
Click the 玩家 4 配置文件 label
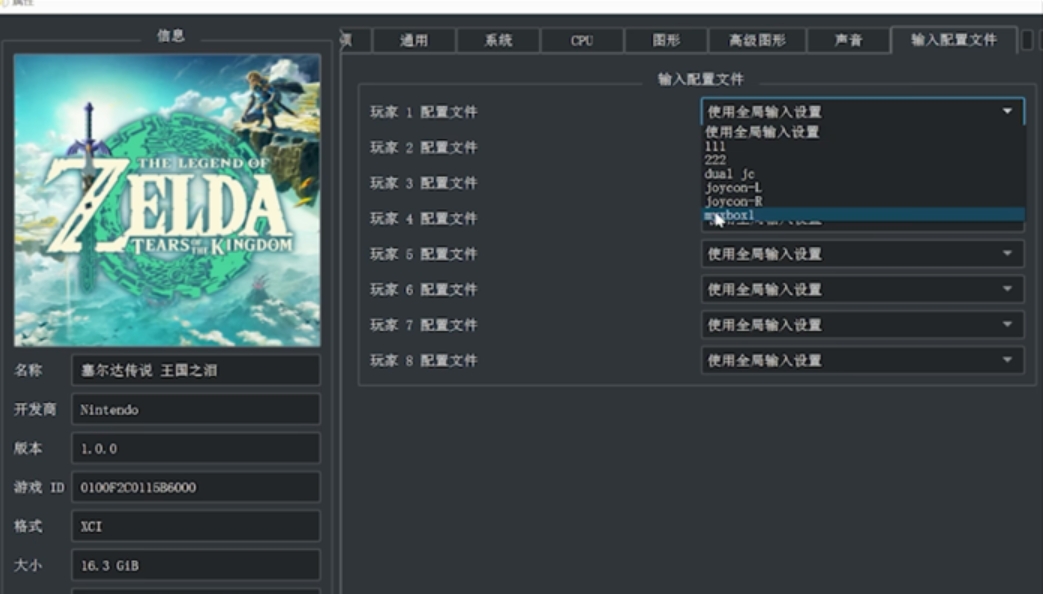(423, 218)
